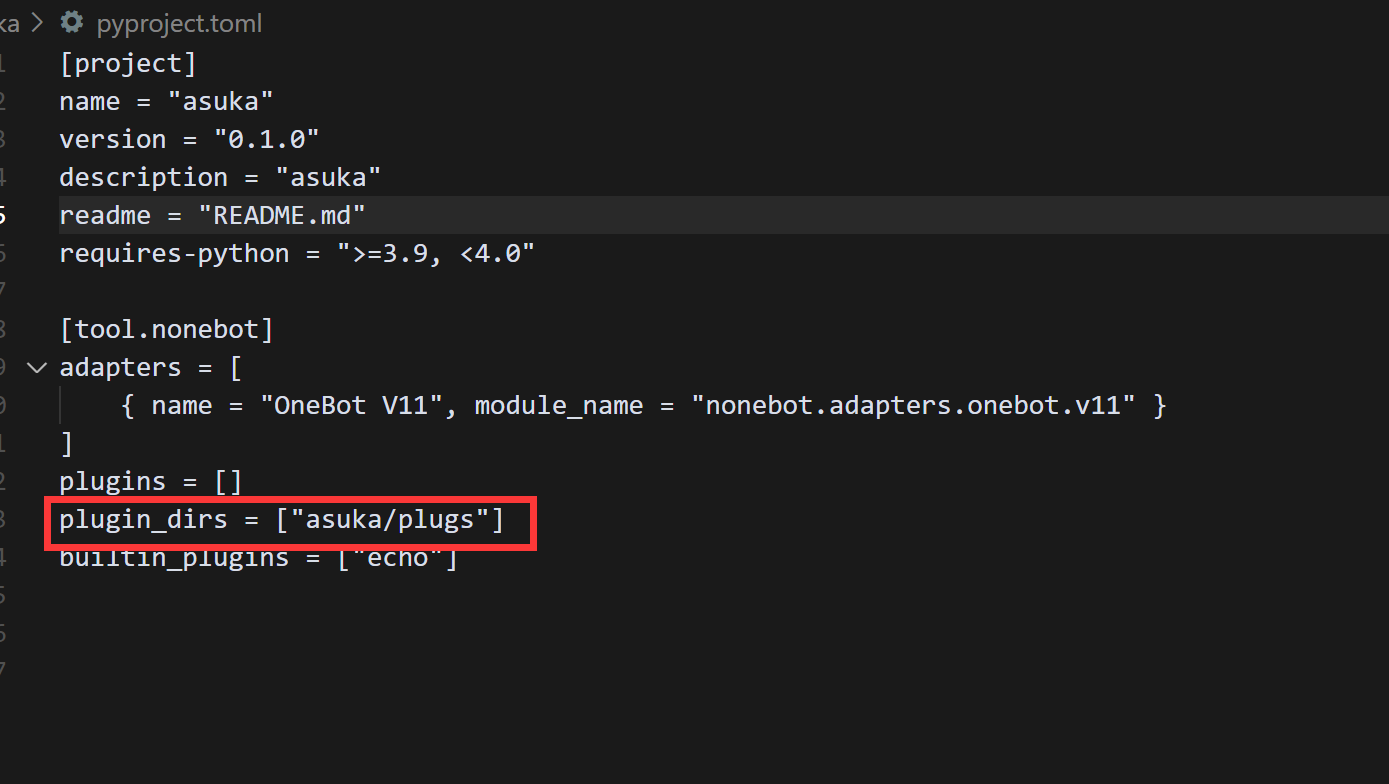This screenshot has height=784, width=1389.
Task: Click the description key word
Action: point(143,177)
